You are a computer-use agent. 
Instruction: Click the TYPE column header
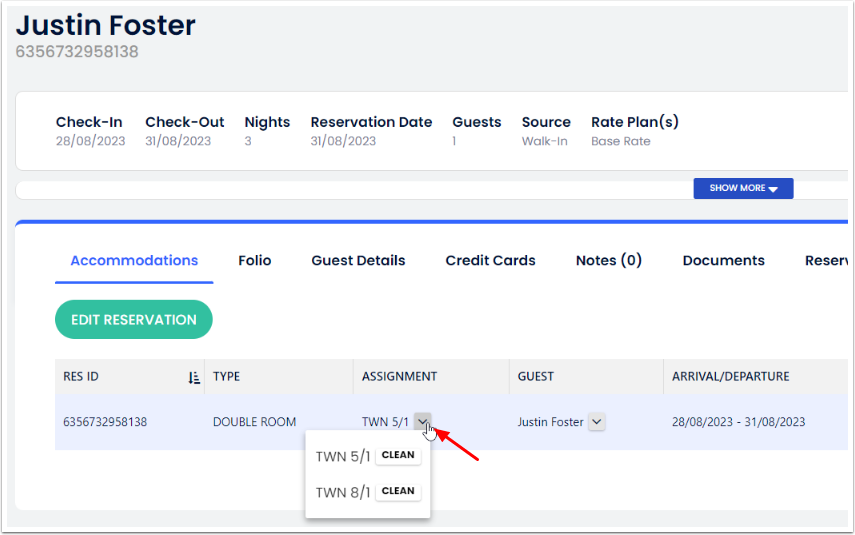point(227,377)
